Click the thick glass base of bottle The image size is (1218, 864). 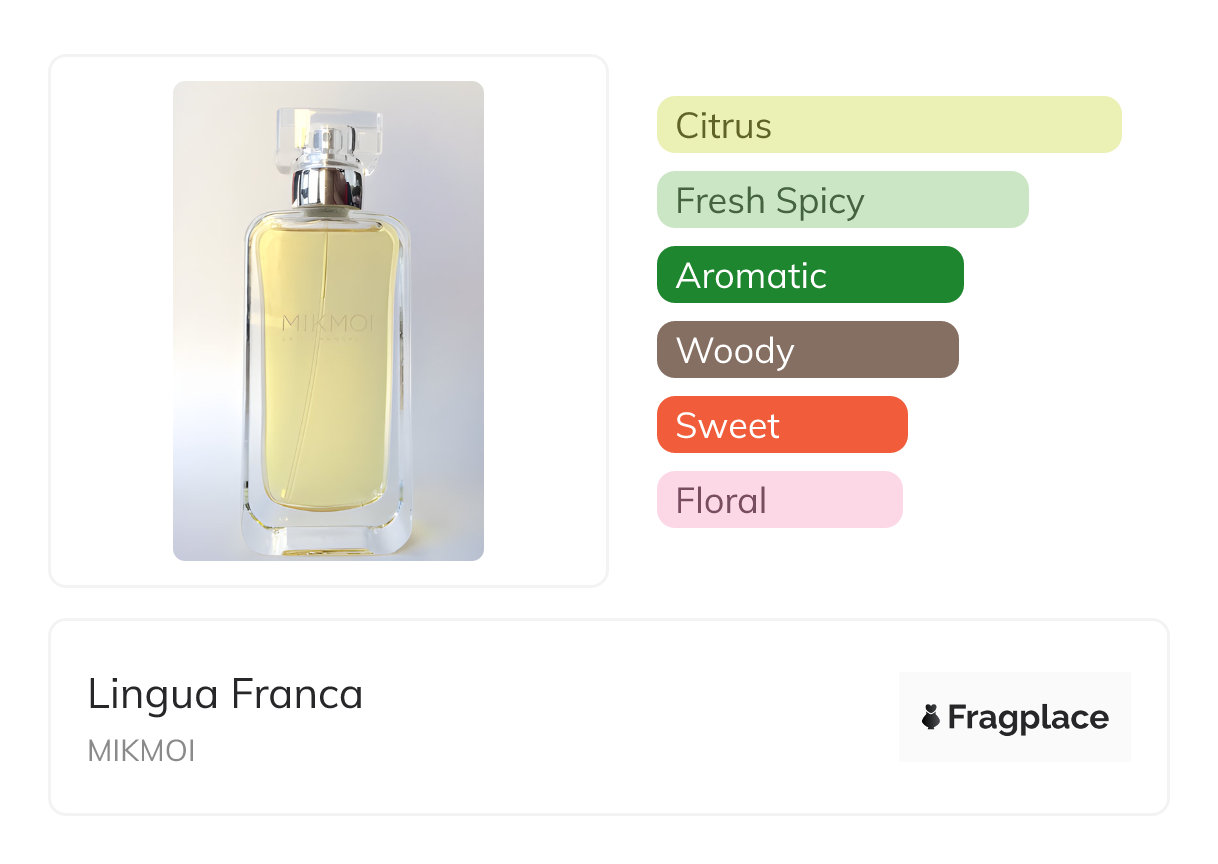(x=327, y=535)
